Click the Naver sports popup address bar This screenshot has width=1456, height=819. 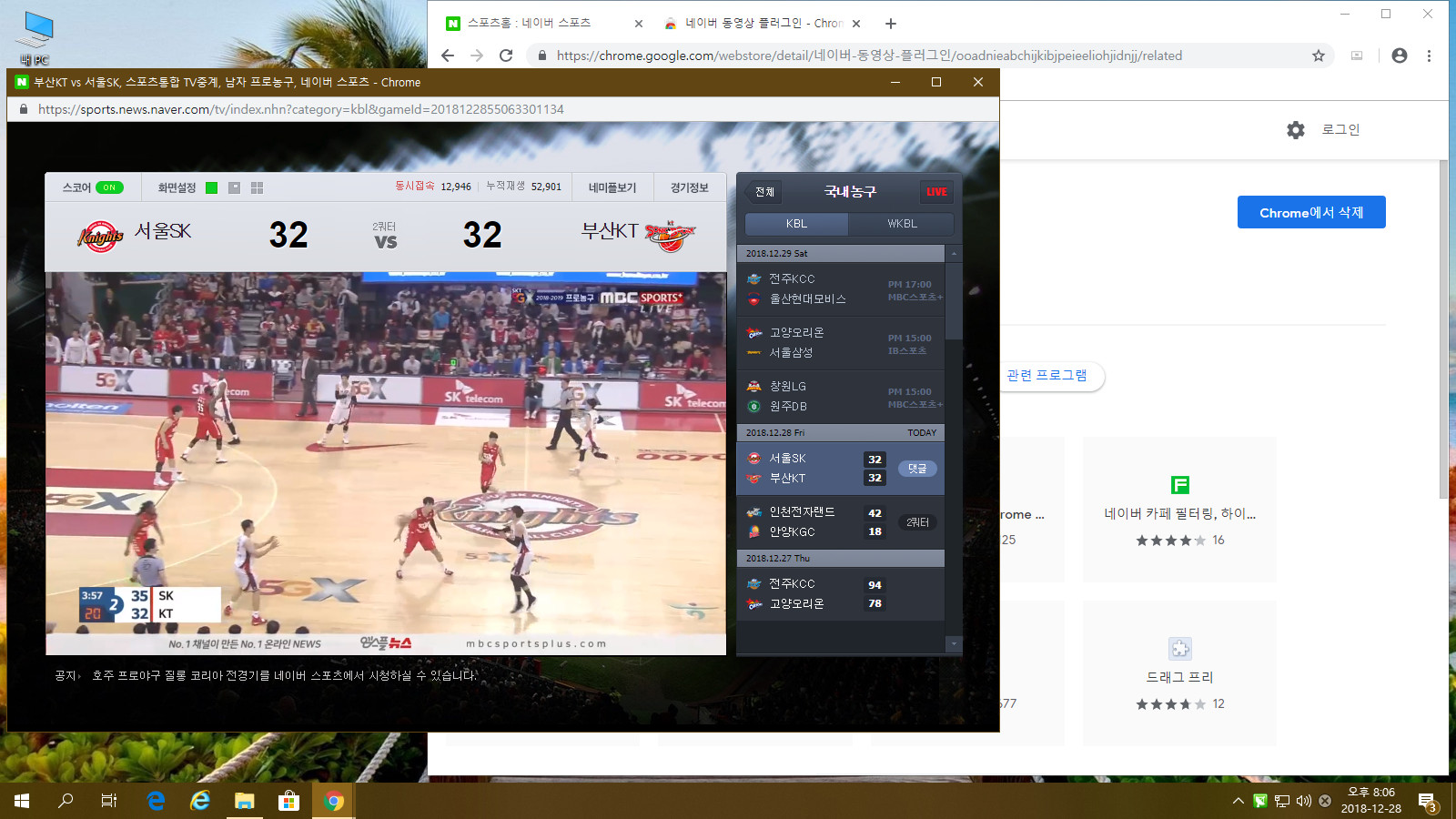[x=503, y=109]
